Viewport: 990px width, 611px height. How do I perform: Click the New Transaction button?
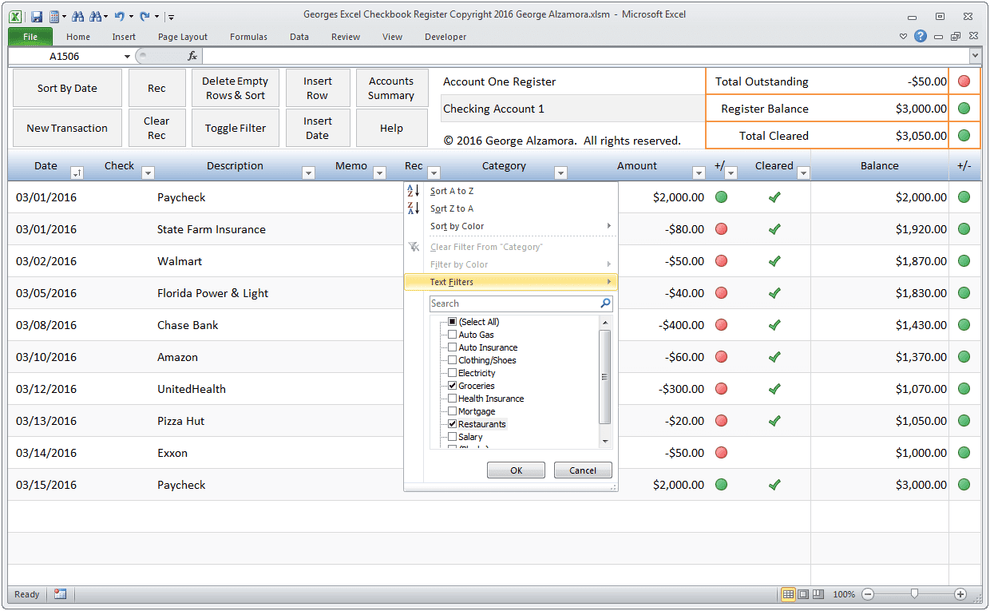click(x=67, y=127)
